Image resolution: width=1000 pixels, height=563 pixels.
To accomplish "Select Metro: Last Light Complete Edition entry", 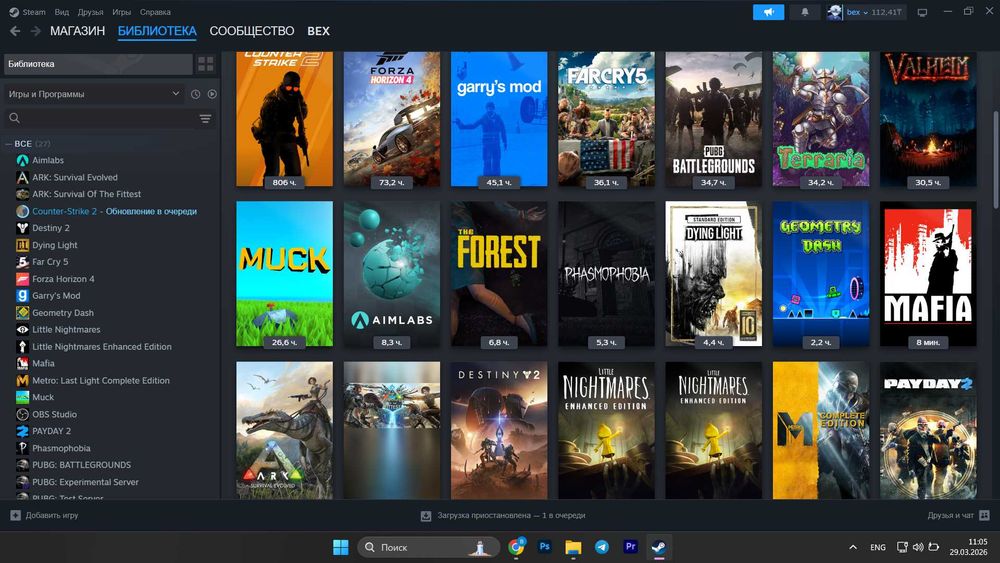I will click(x=101, y=380).
